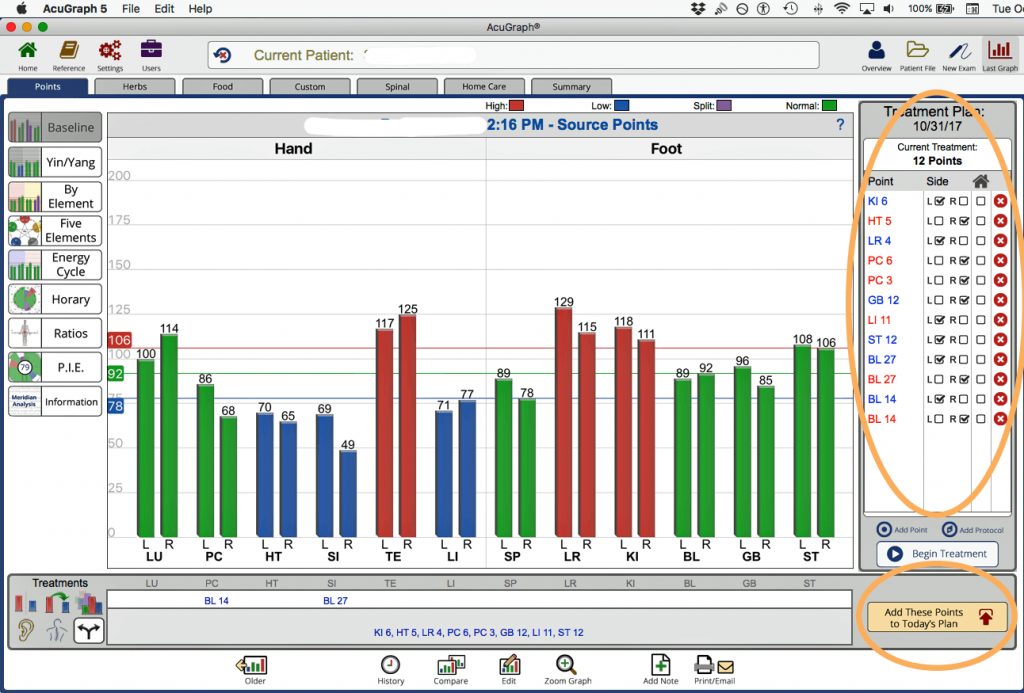
Task: Show the Last Graph
Action: coord(1000,56)
